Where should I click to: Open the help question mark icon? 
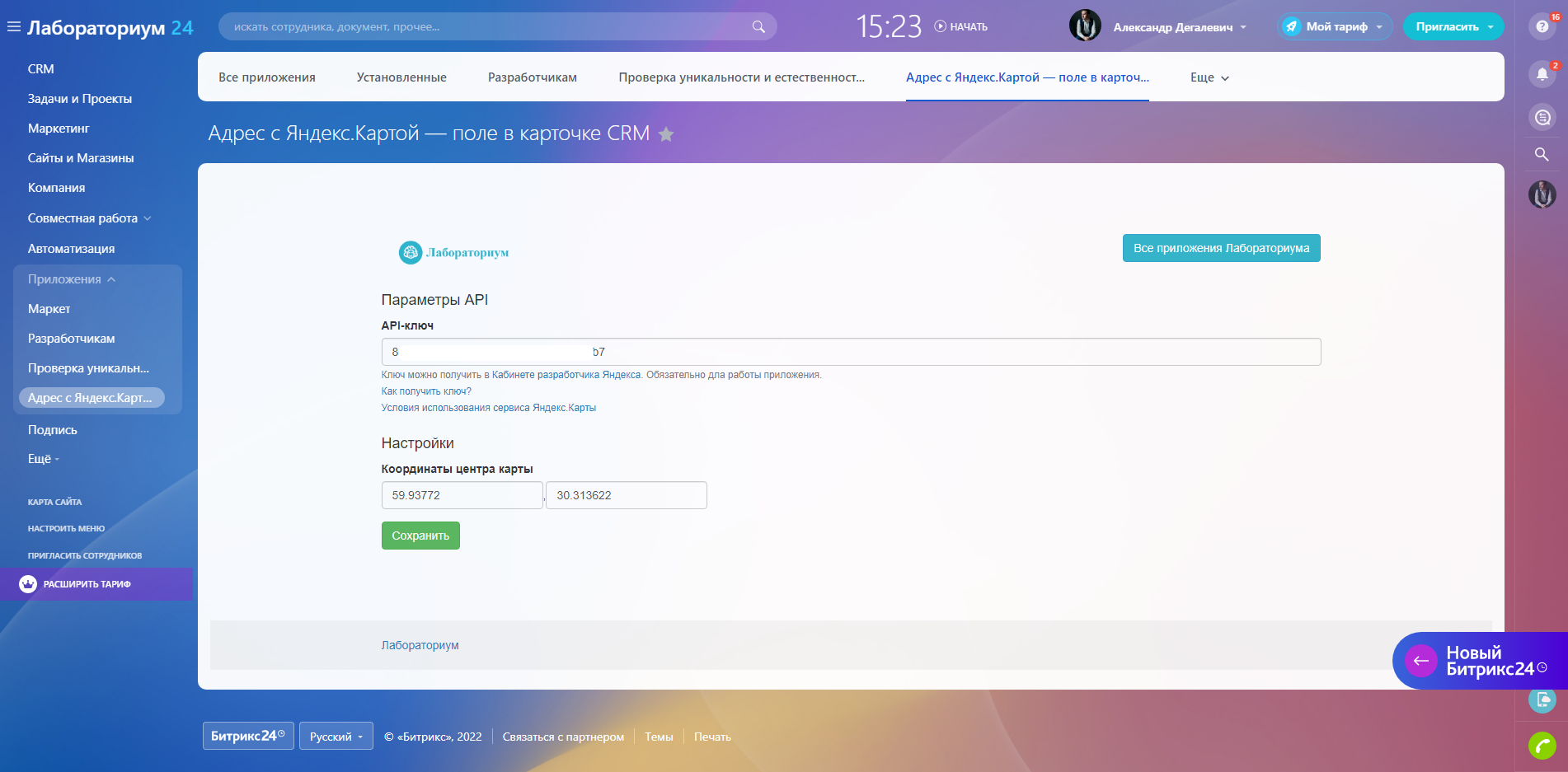[1542, 26]
